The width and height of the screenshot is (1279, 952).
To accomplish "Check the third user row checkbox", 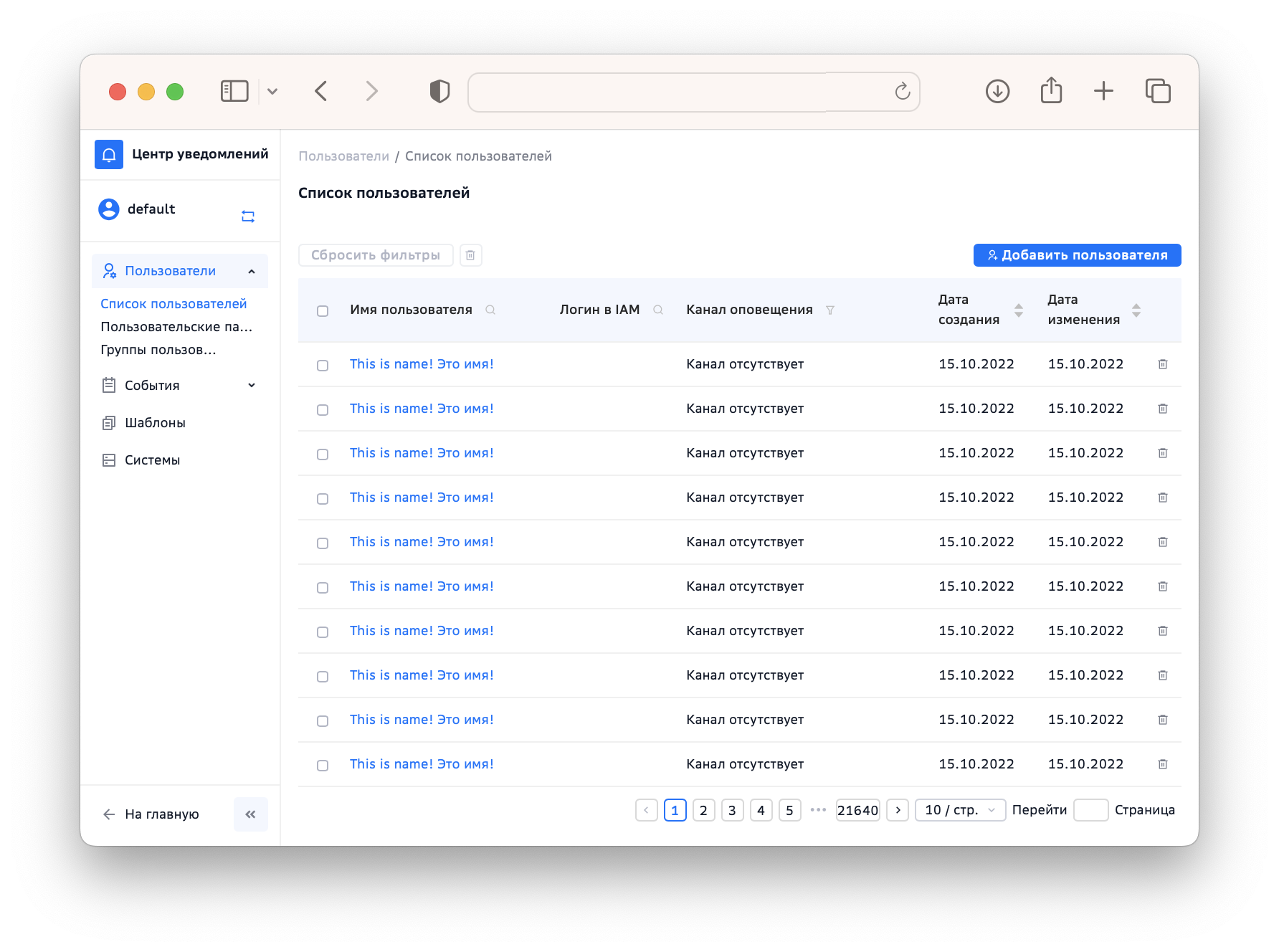I will (x=323, y=454).
